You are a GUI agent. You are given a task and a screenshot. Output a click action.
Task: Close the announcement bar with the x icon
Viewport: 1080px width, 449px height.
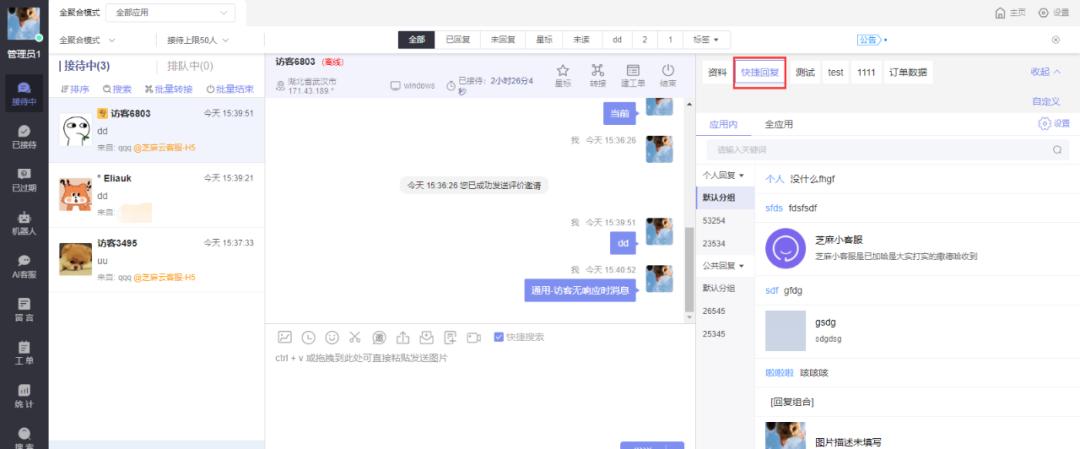point(1055,40)
